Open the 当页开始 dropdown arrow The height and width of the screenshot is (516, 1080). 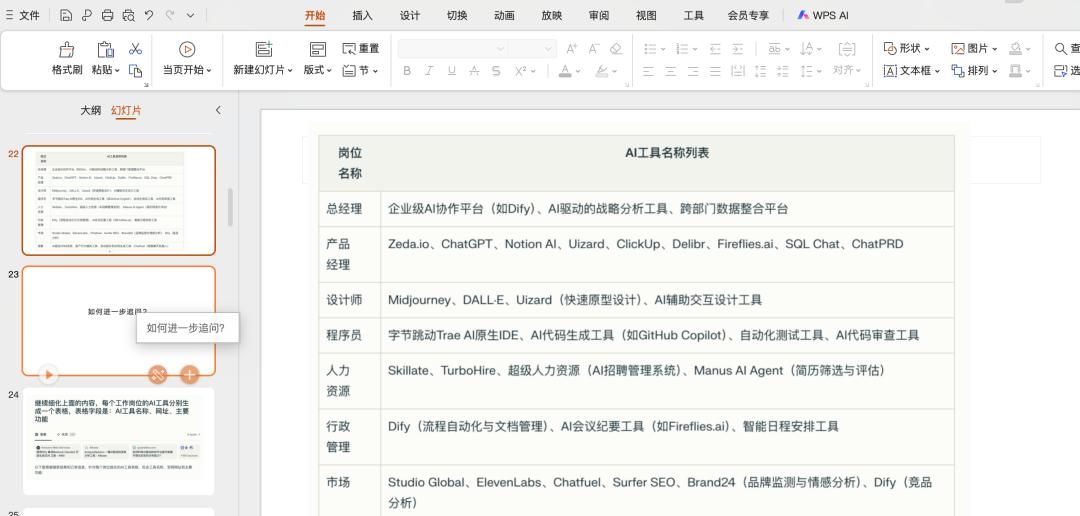[x=208, y=70]
